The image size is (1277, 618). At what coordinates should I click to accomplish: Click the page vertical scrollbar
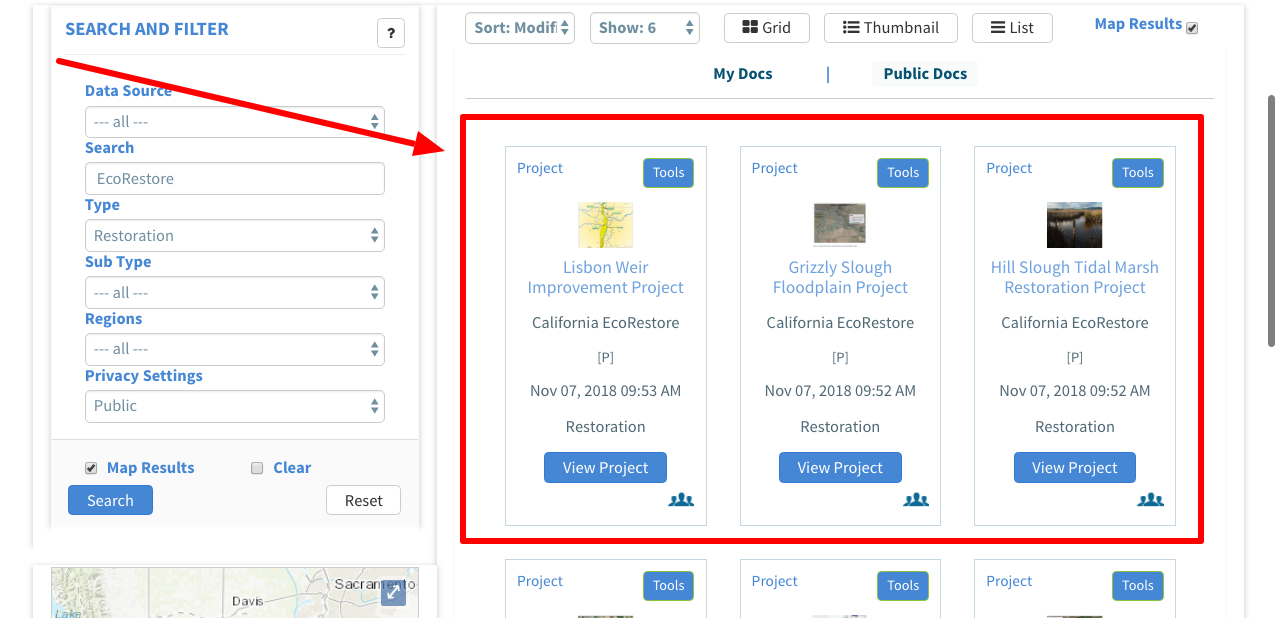[1271, 220]
